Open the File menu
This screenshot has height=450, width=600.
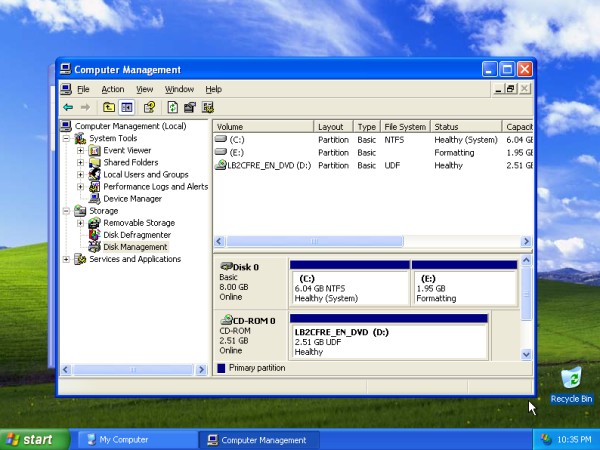[83, 89]
